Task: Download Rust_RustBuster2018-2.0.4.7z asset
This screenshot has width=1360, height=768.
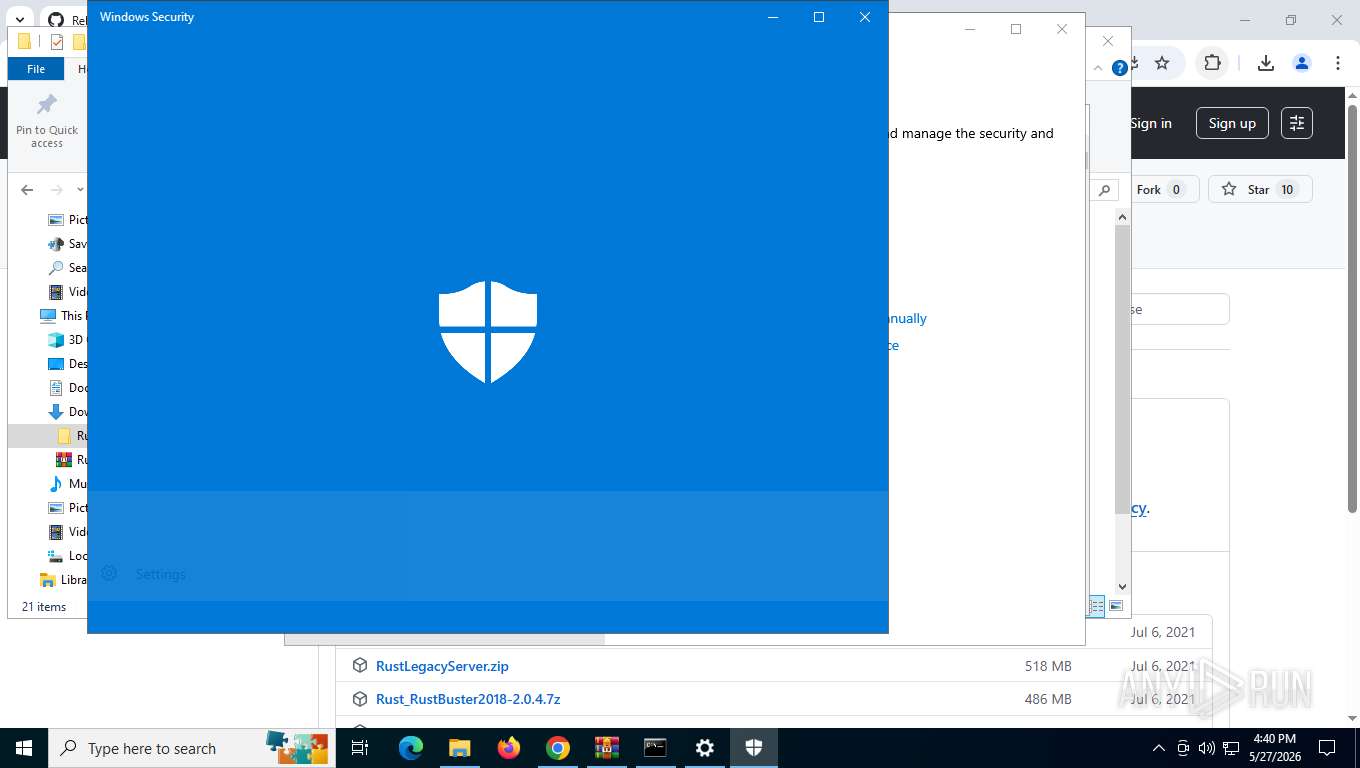Action: coord(468,699)
